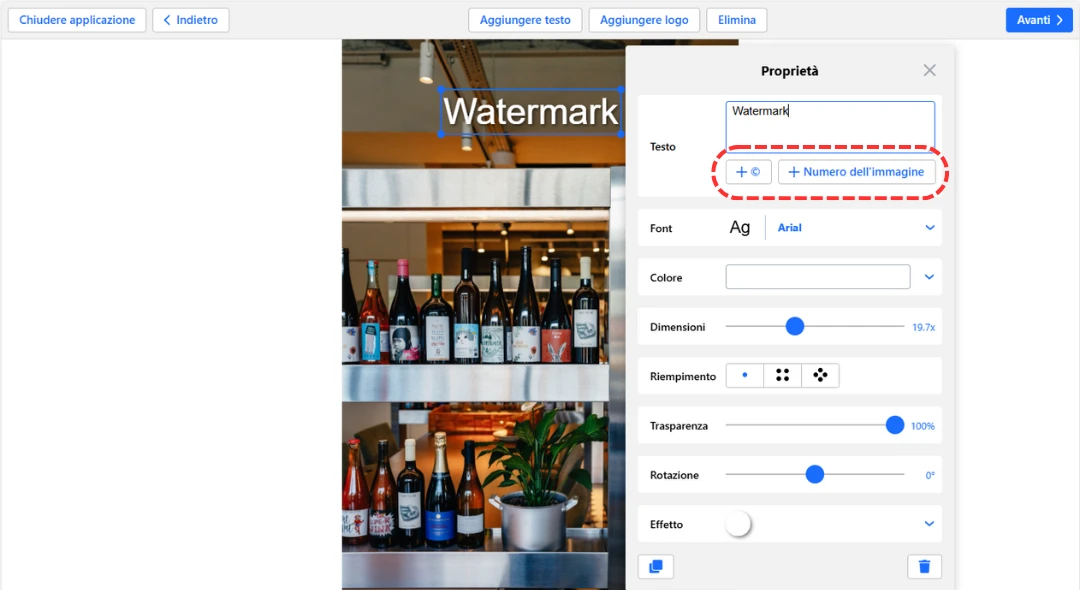Click the trash delete icon
1080x590 pixels.
[x=924, y=566]
